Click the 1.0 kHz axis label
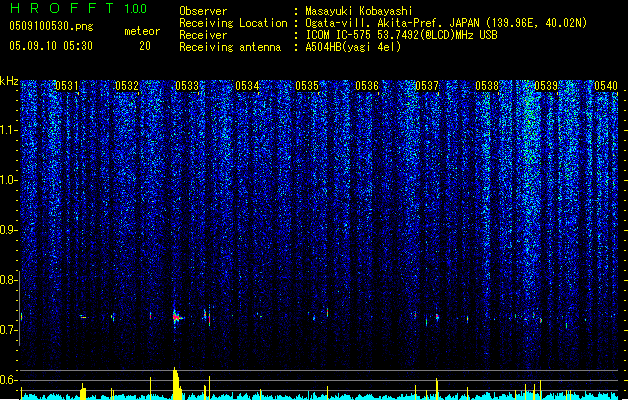 (8, 180)
